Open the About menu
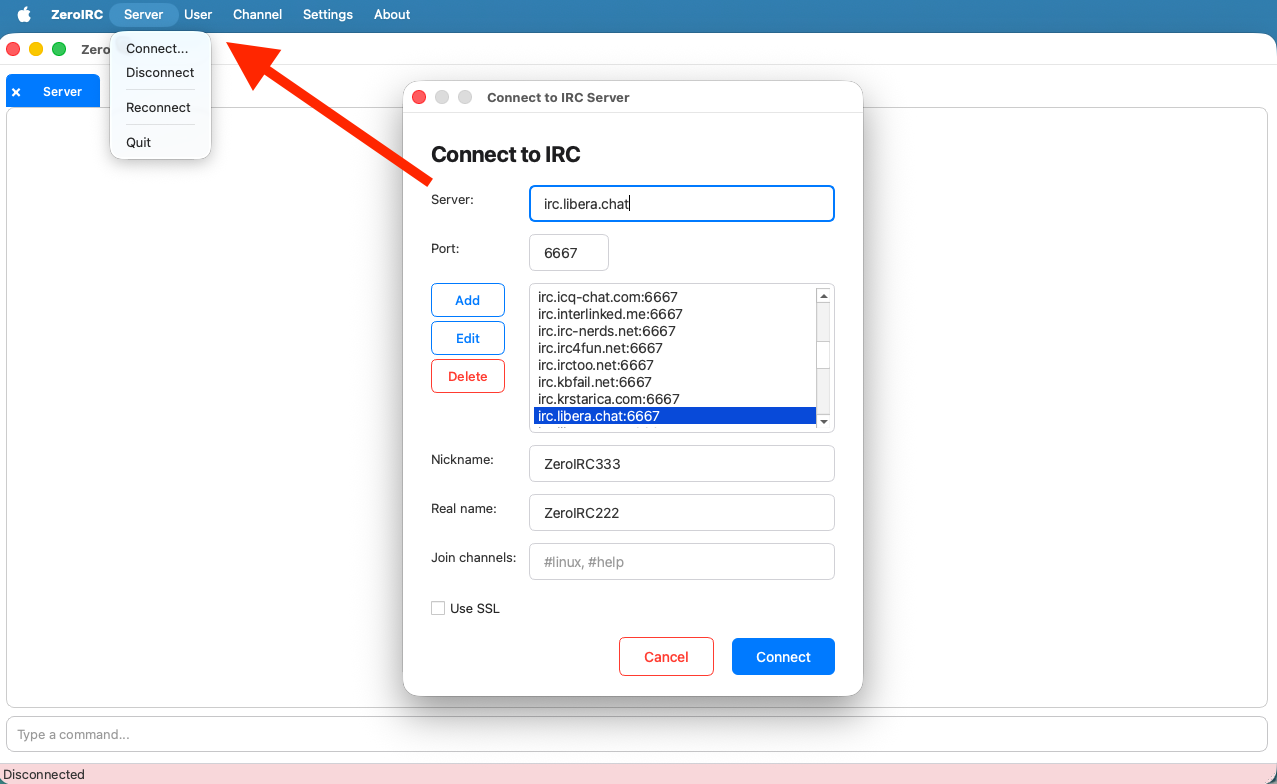 392,14
